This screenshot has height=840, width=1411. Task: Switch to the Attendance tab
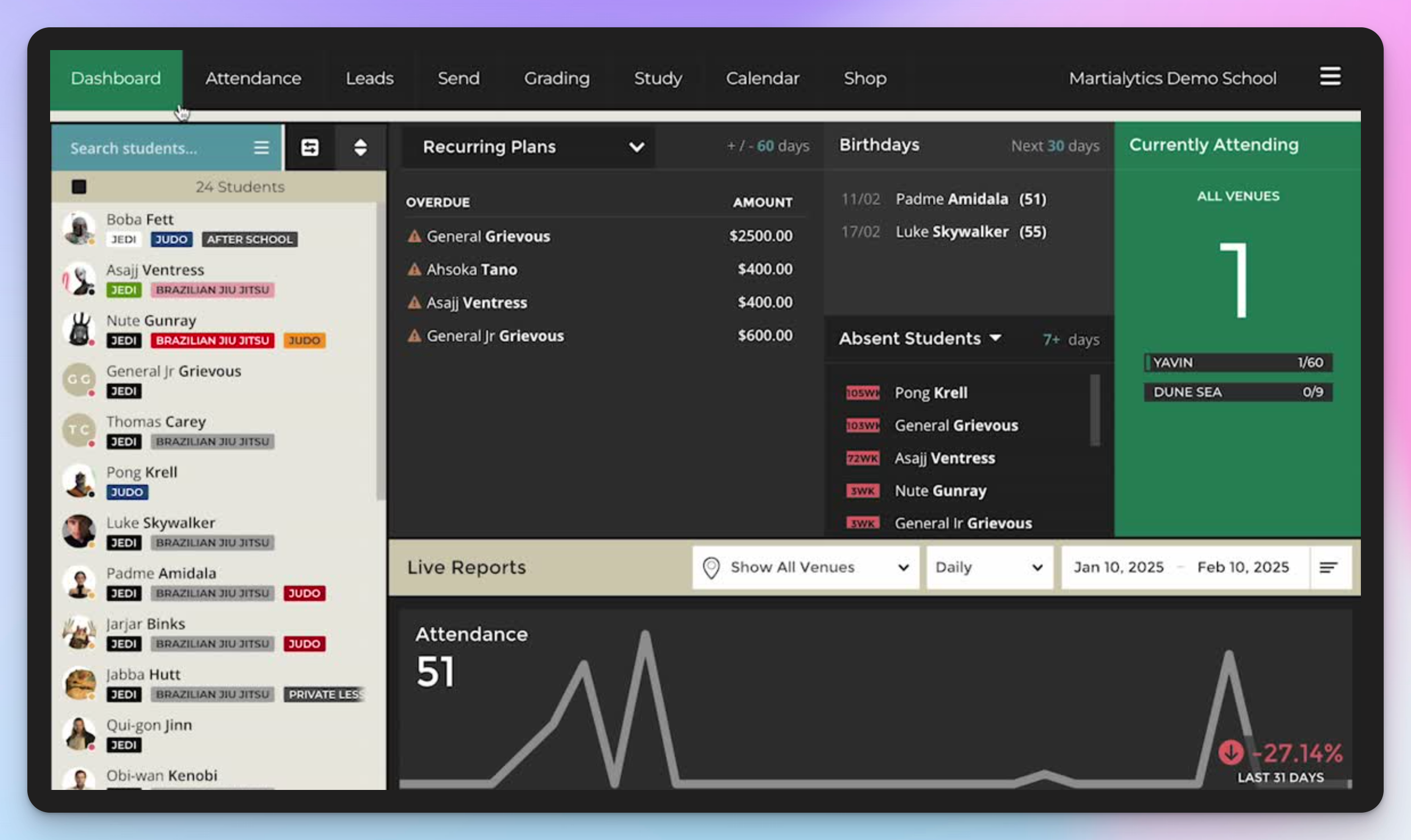253,79
